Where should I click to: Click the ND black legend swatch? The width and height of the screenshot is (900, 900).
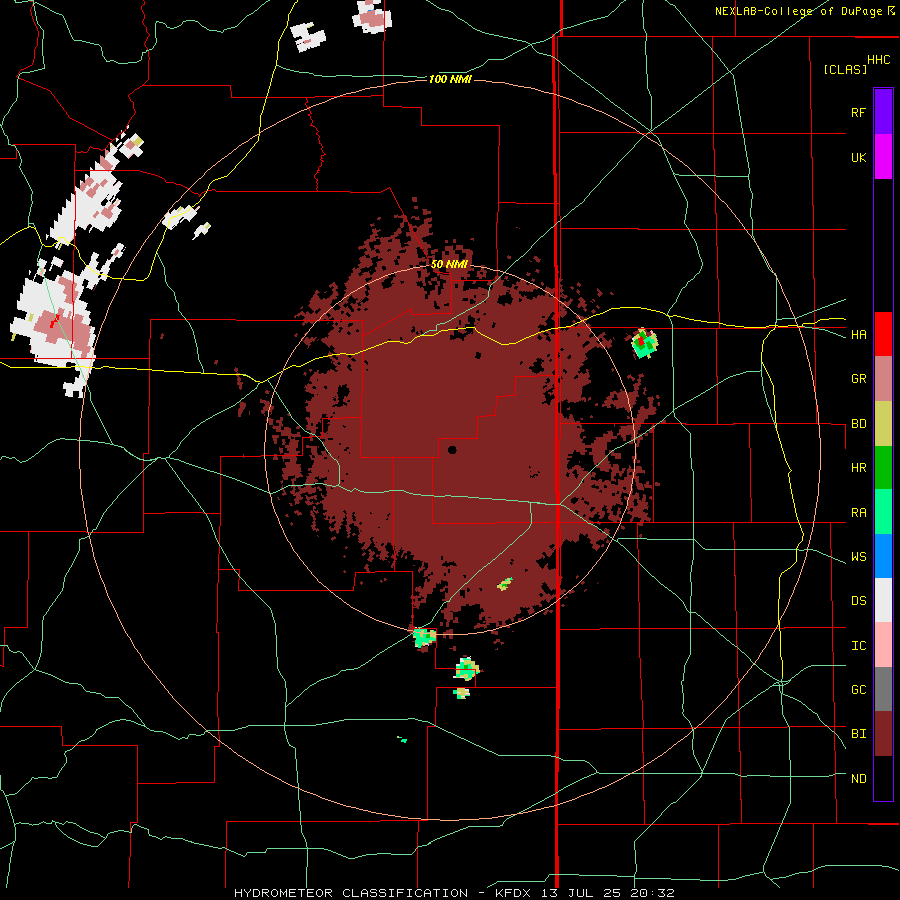click(883, 778)
